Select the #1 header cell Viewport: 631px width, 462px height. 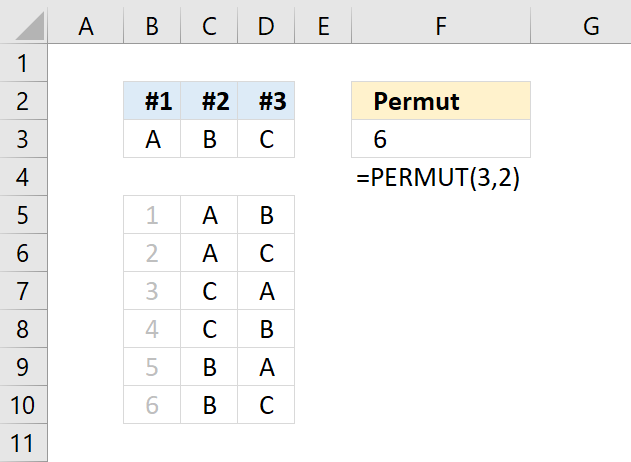coord(152,101)
